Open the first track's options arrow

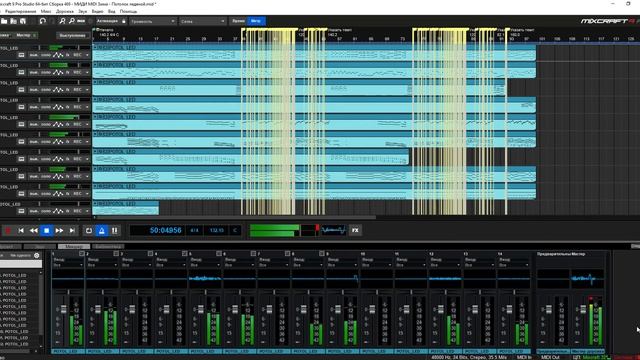(x=87, y=55)
